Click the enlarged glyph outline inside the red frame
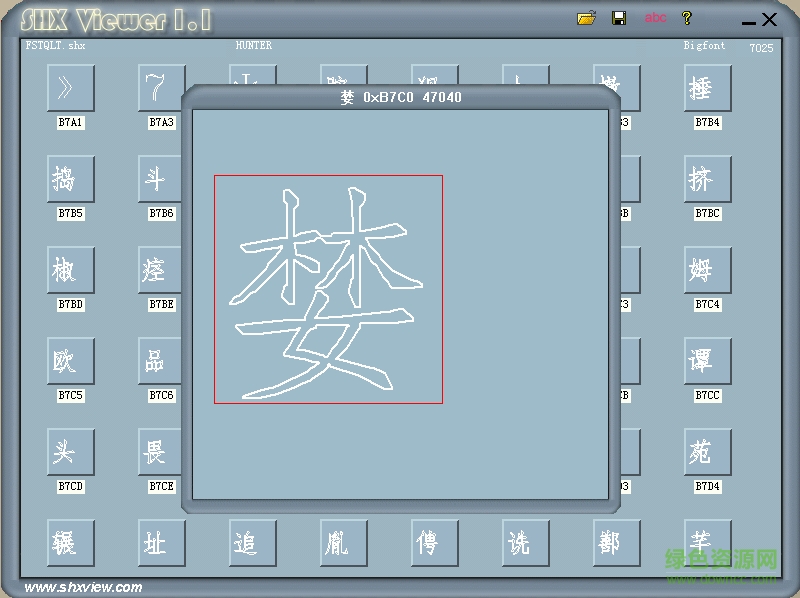Screen dimensions: 800x598 328,289
